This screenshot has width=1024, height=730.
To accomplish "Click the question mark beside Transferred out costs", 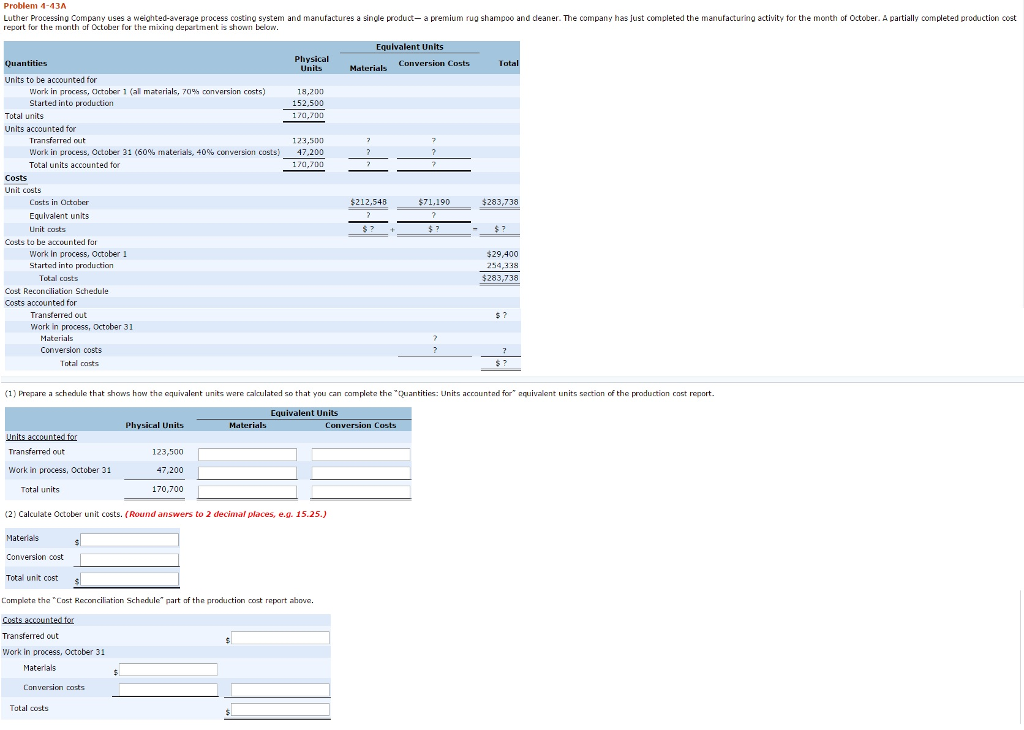I will pyautogui.click(x=500, y=315).
